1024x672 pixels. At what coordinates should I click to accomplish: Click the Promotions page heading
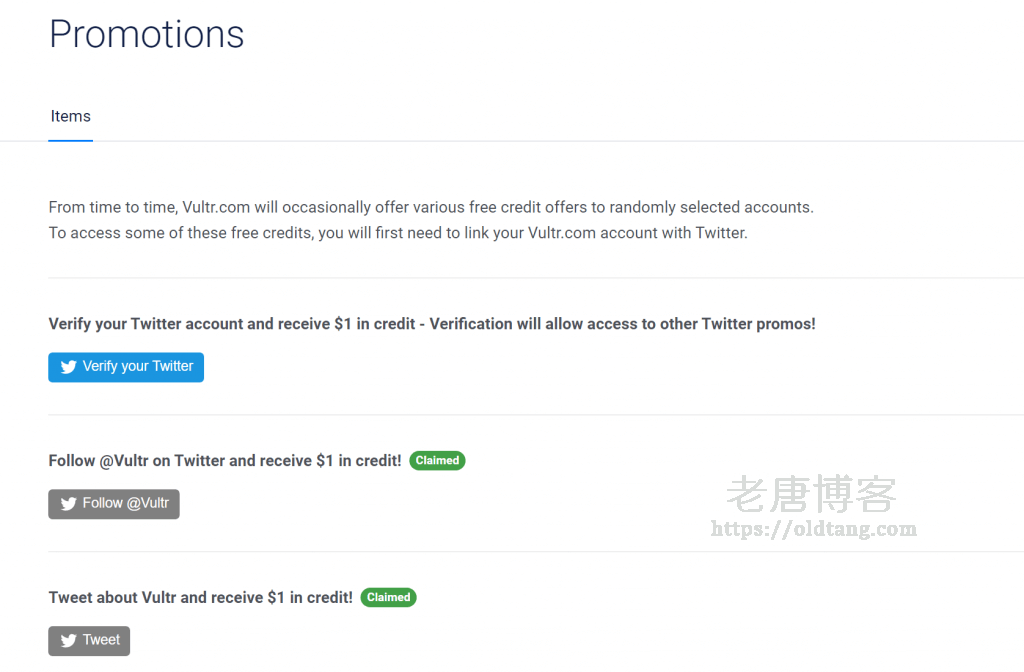pos(147,34)
